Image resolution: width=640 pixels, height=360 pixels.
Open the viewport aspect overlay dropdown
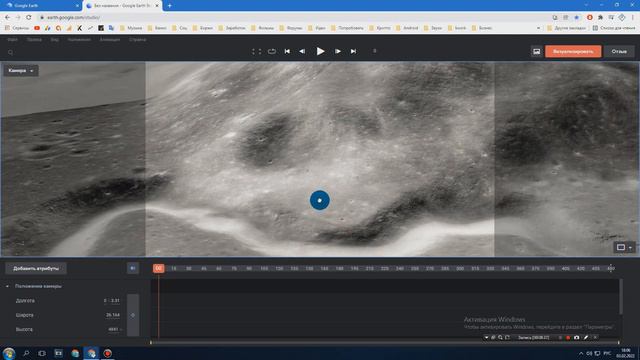[624, 247]
